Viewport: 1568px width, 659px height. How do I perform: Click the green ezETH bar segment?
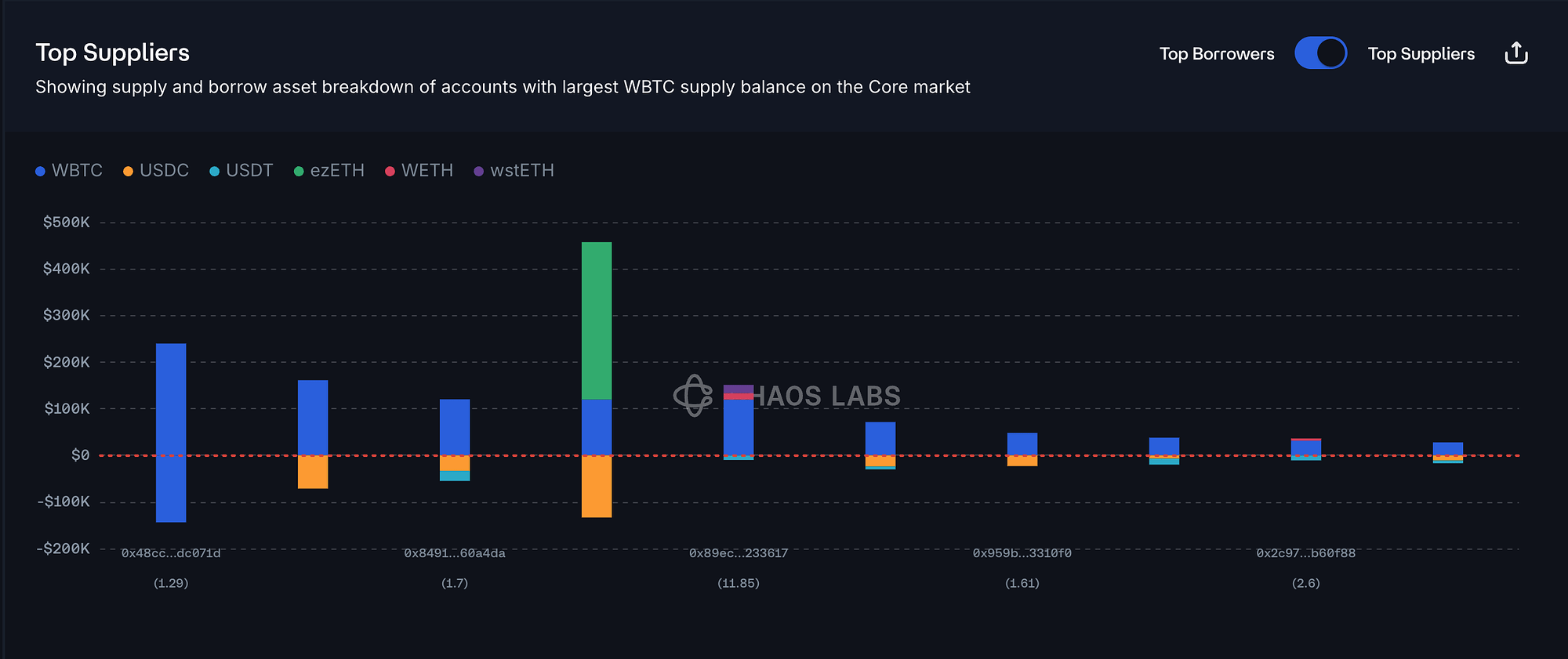(x=597, y=320)
